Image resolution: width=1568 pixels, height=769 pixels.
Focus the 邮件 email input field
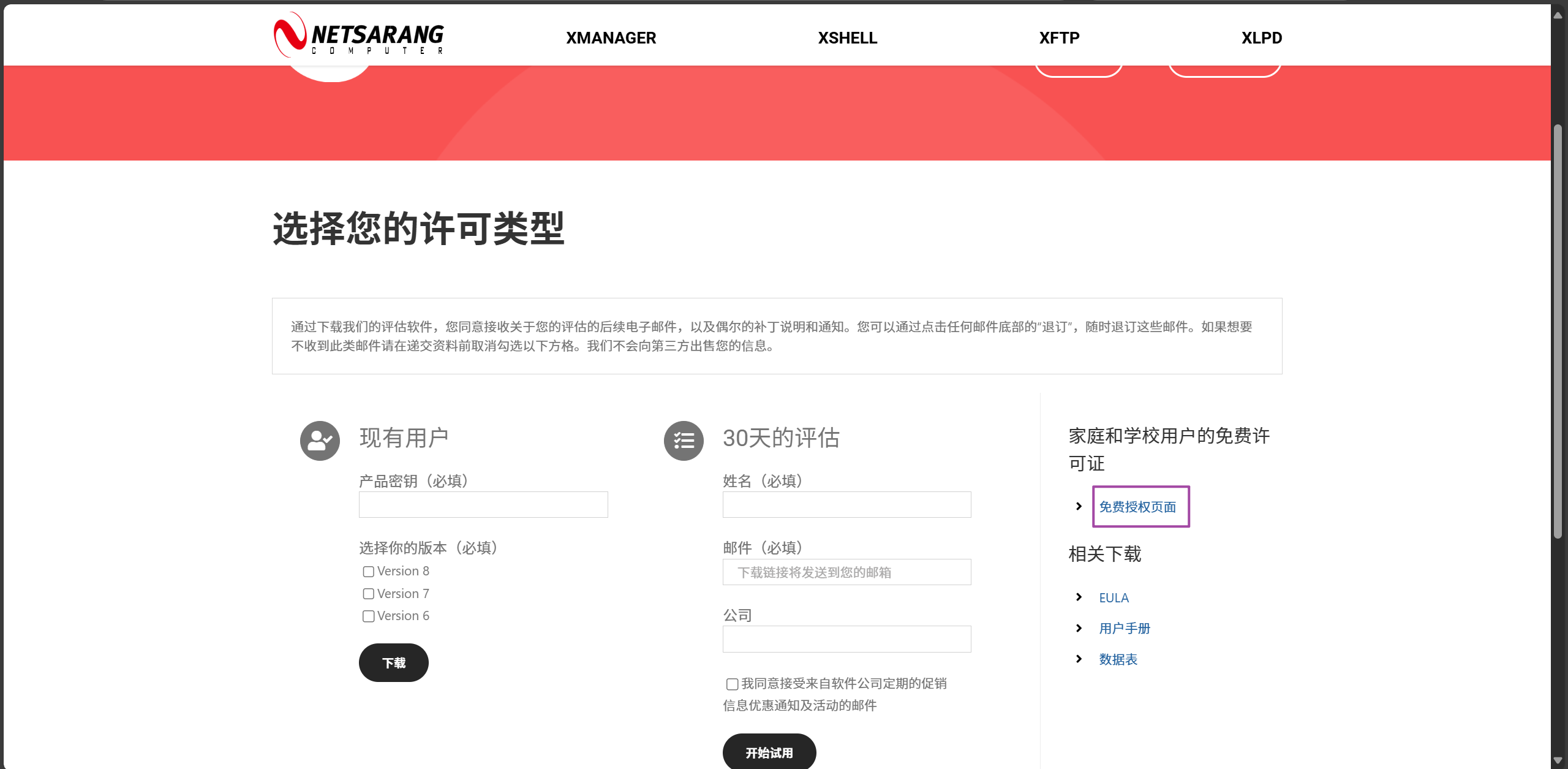tap(847, 572)
